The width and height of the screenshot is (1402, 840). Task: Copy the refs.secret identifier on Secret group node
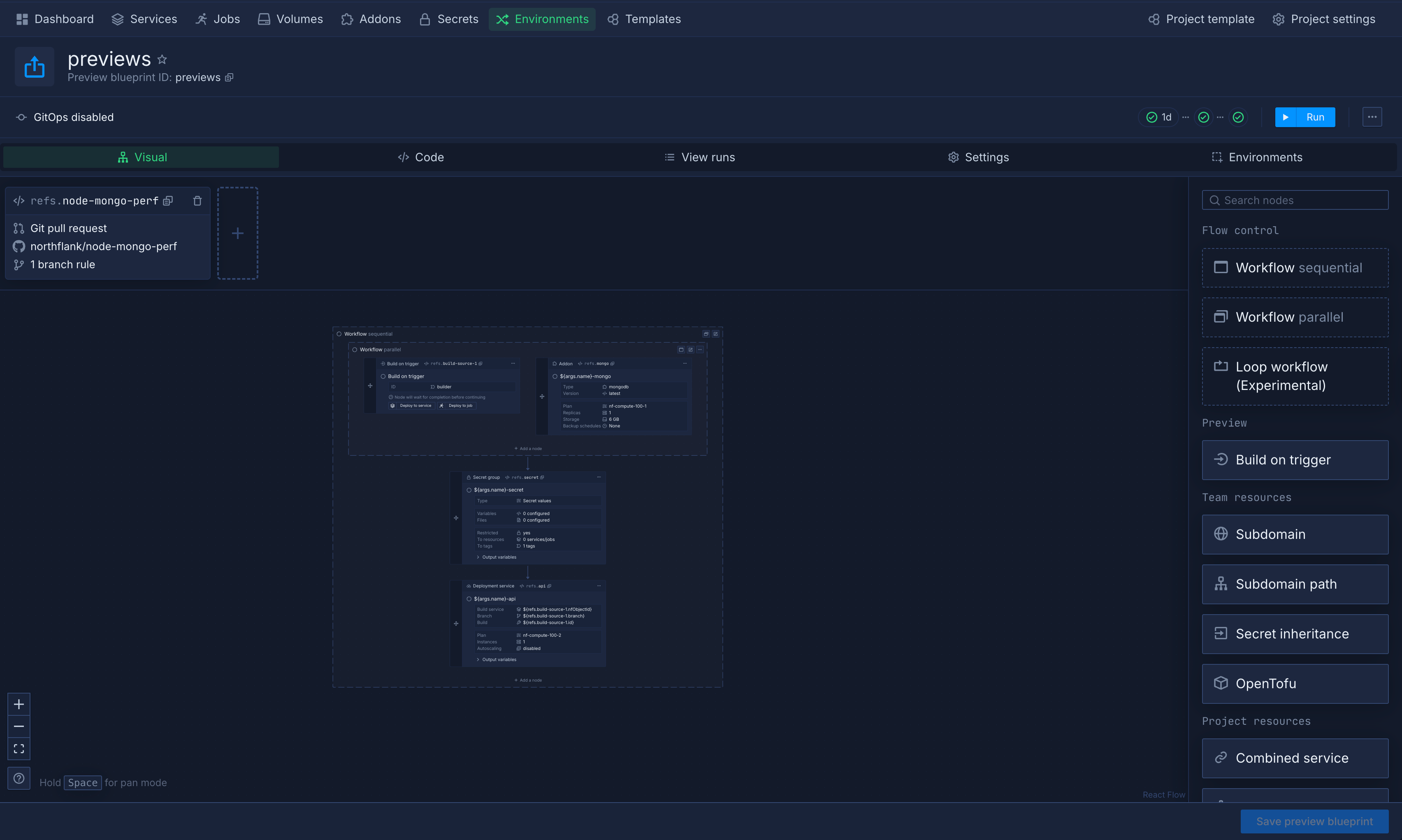(x=542, y=478)
